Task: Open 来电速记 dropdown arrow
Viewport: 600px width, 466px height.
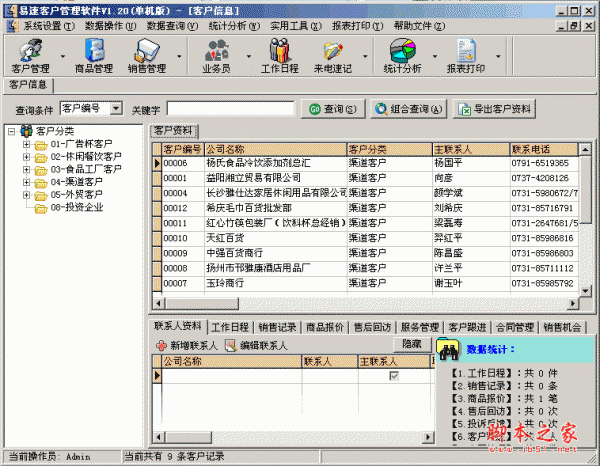Action: (x=365, y=56)
